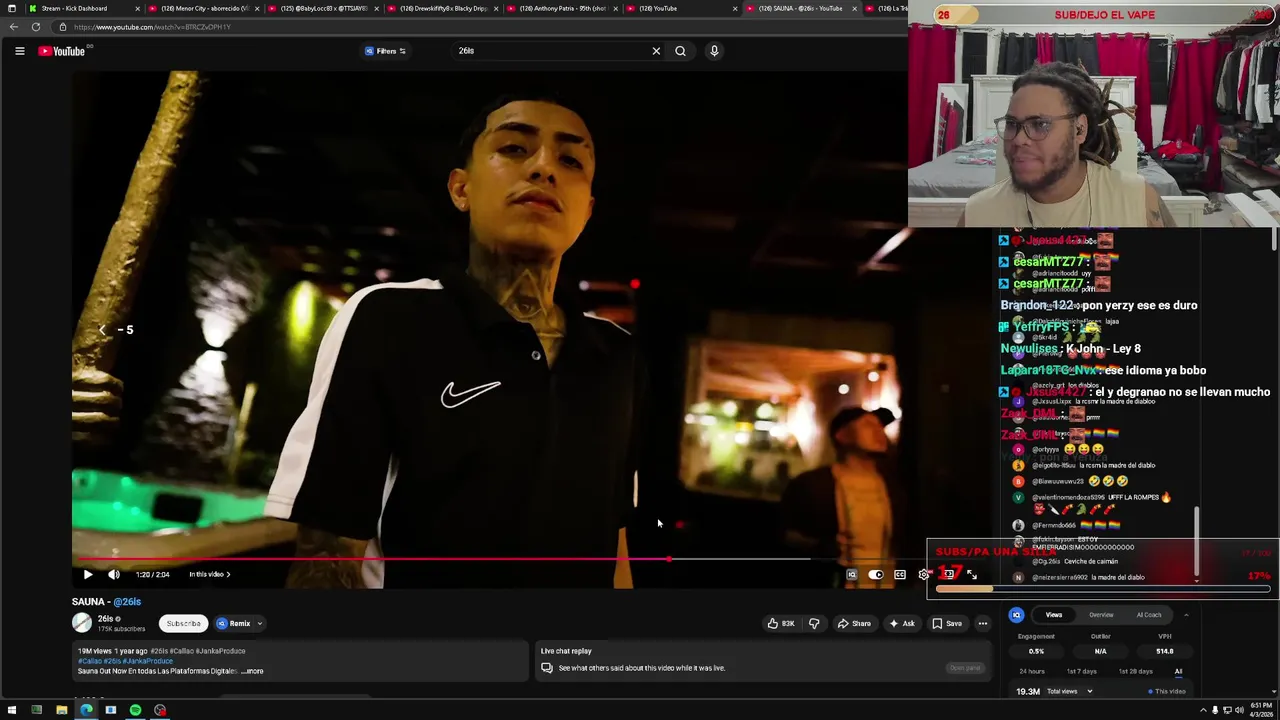This screenshot has width=1280, height=720.
Task: Dislike the video
Action: [814, 623]
